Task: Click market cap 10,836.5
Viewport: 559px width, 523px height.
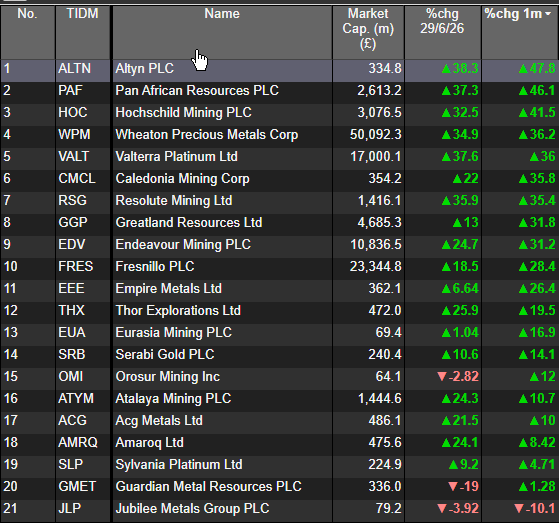Action: (376, 245)
